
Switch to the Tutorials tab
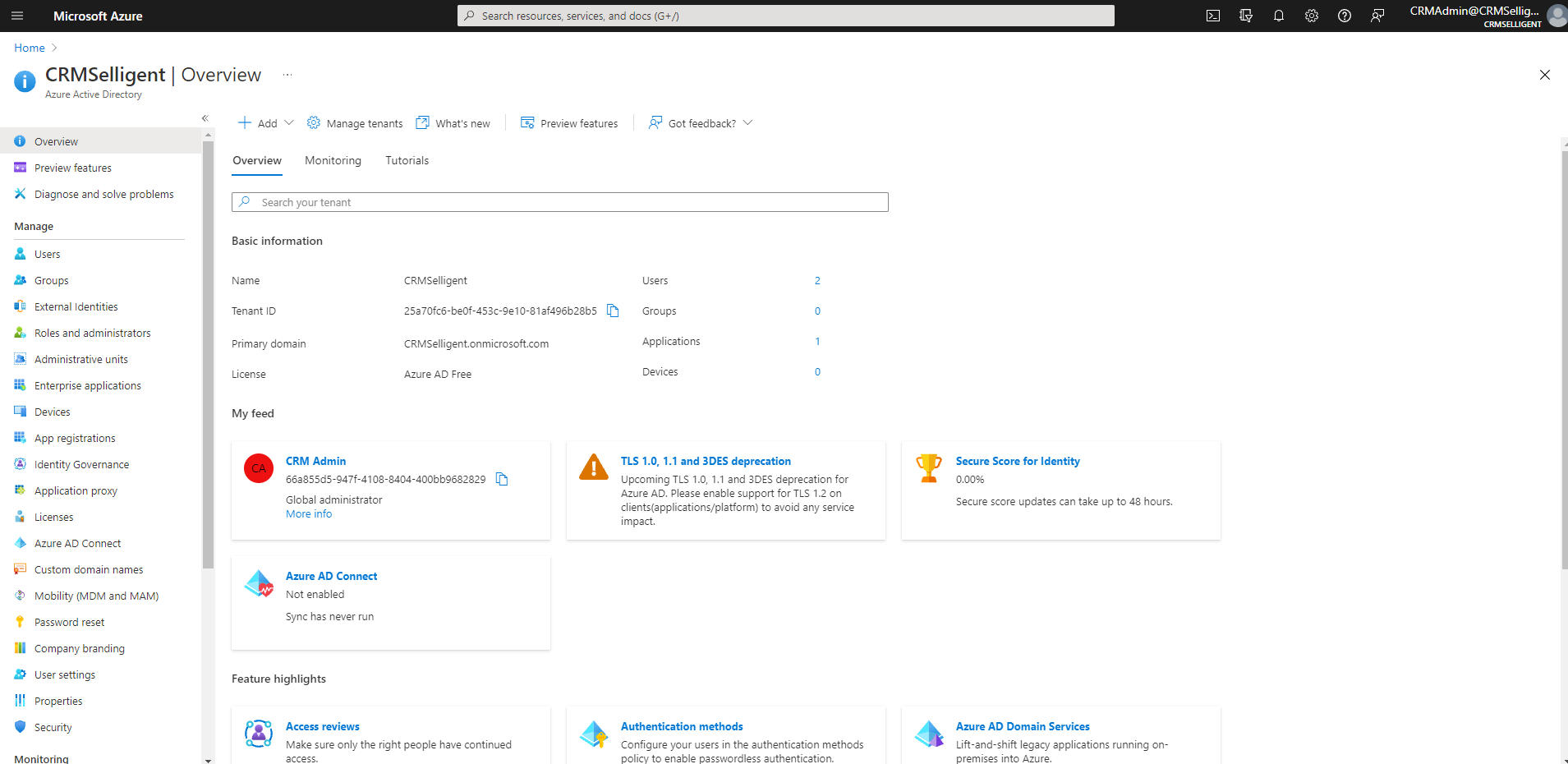[407, 161]
